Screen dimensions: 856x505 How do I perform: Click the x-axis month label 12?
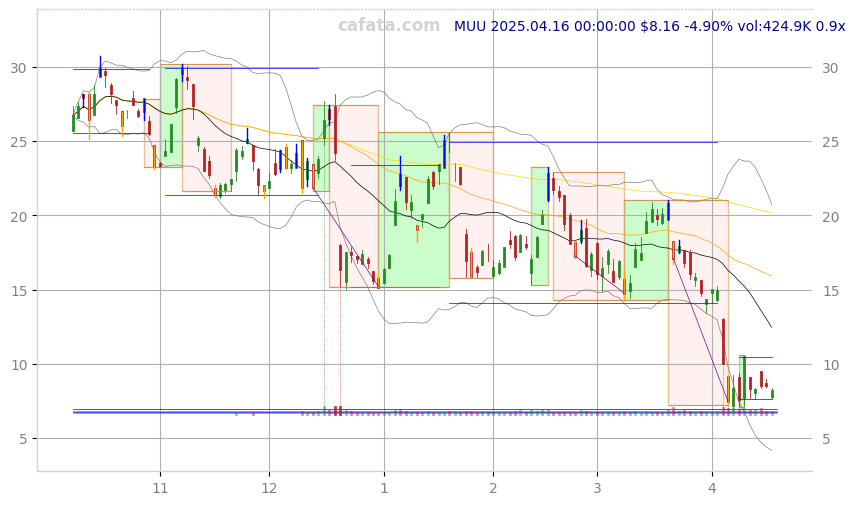coord(269,488)
